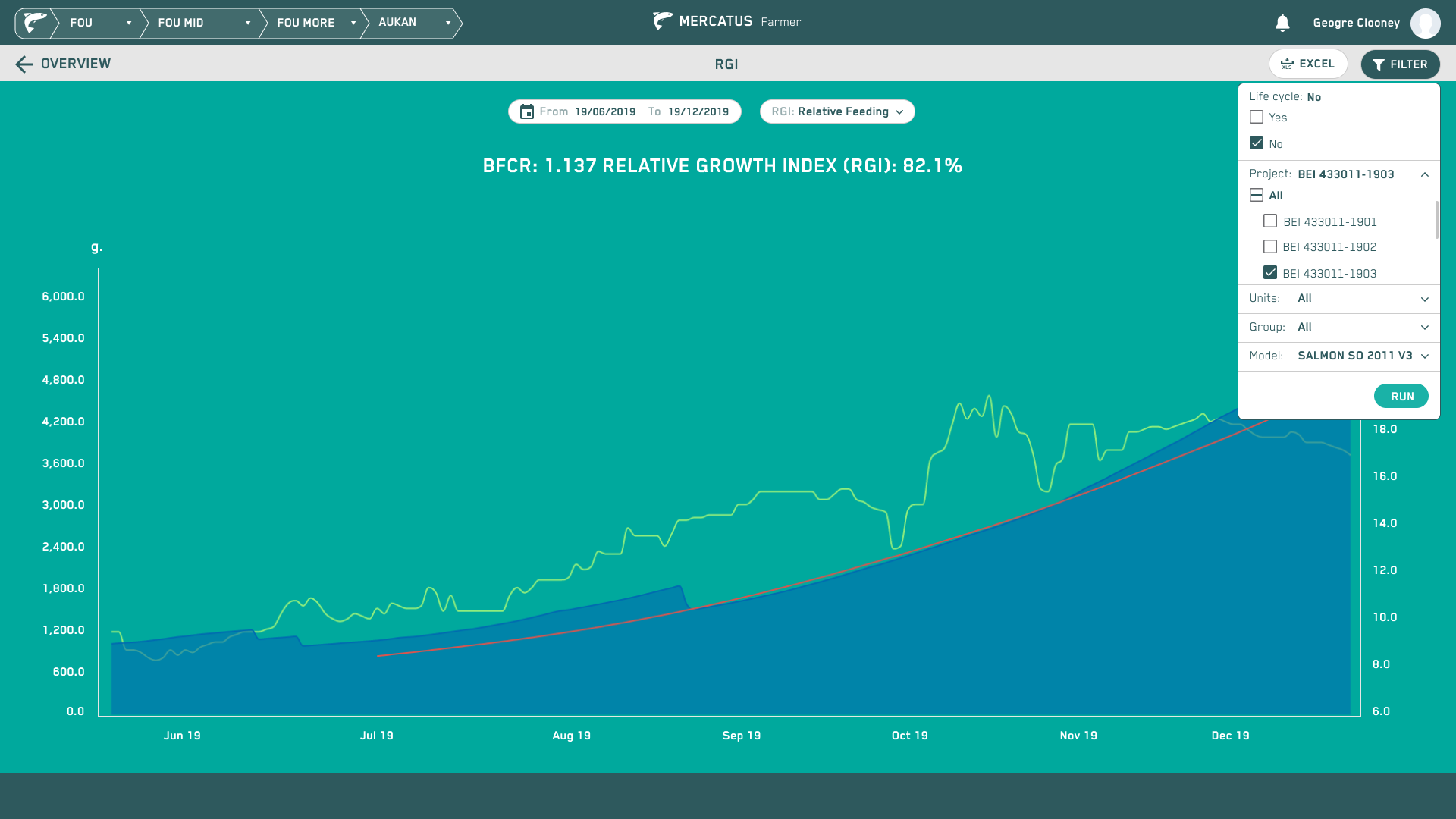1456x819 pixels.
Task: Open the RGI Relative Feeding dropdown
Action: 837,111
